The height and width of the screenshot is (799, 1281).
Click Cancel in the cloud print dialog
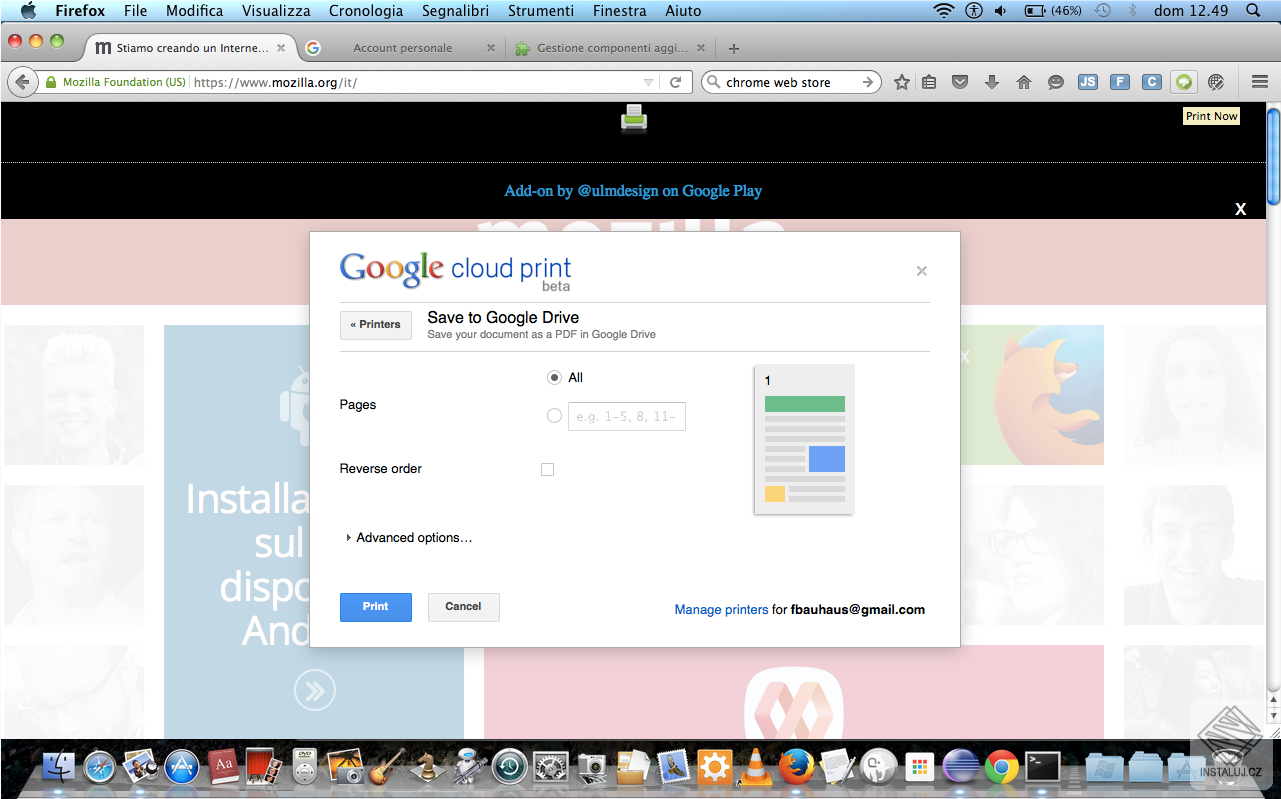[463, 607]
